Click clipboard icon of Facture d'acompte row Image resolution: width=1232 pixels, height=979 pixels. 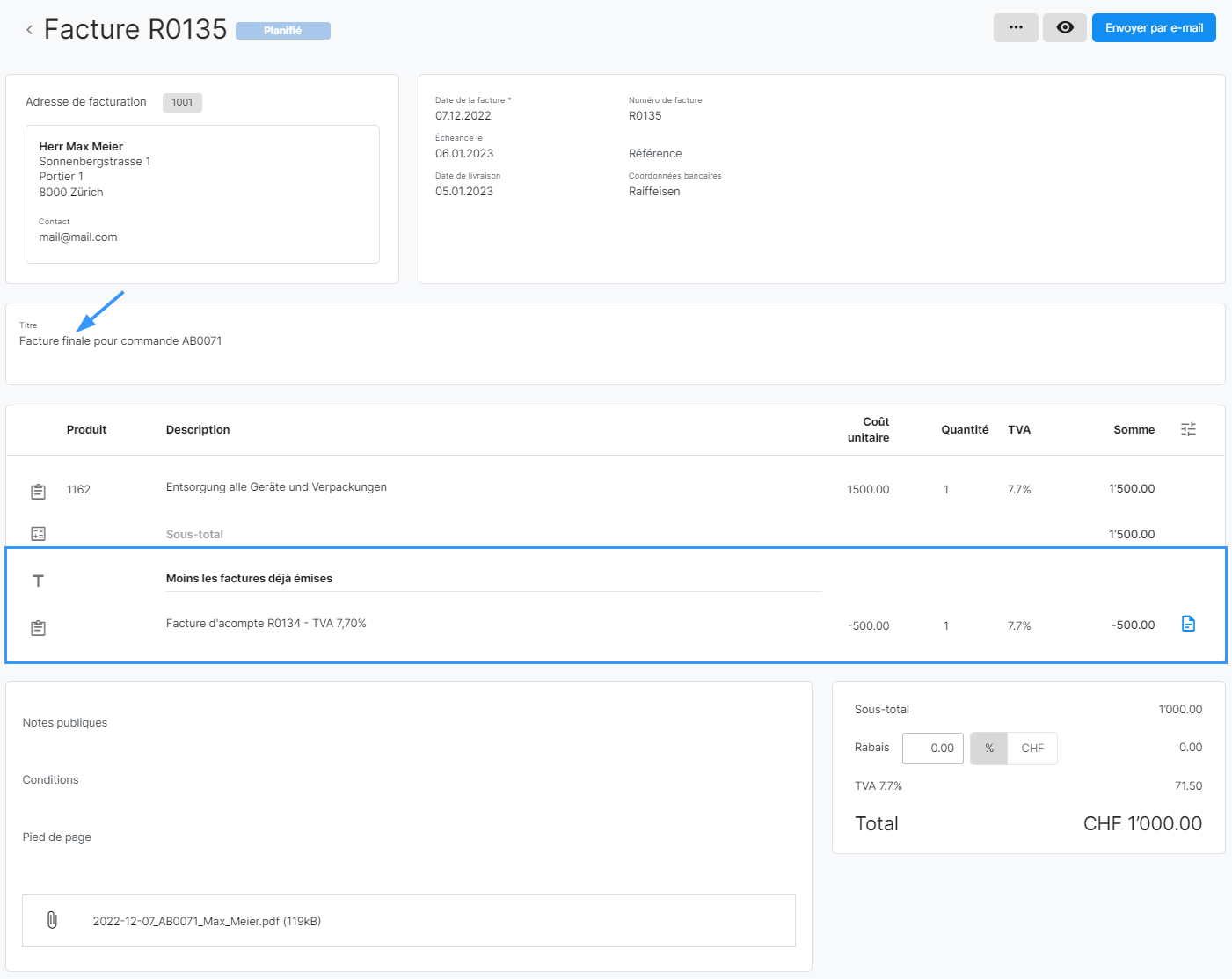coord(38,628)
